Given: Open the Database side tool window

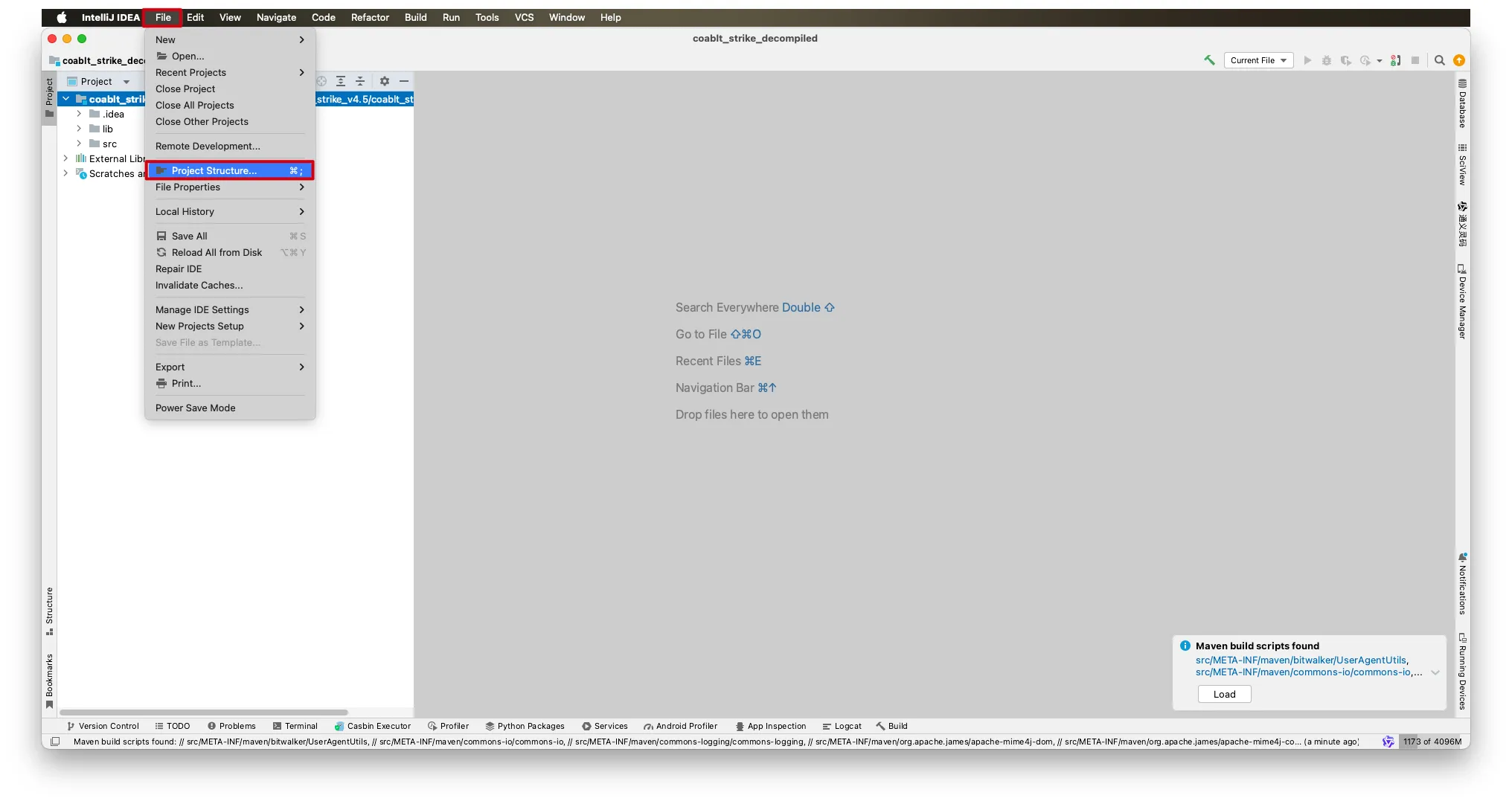Looking at the screenshot, I should tap(1462, 104).
